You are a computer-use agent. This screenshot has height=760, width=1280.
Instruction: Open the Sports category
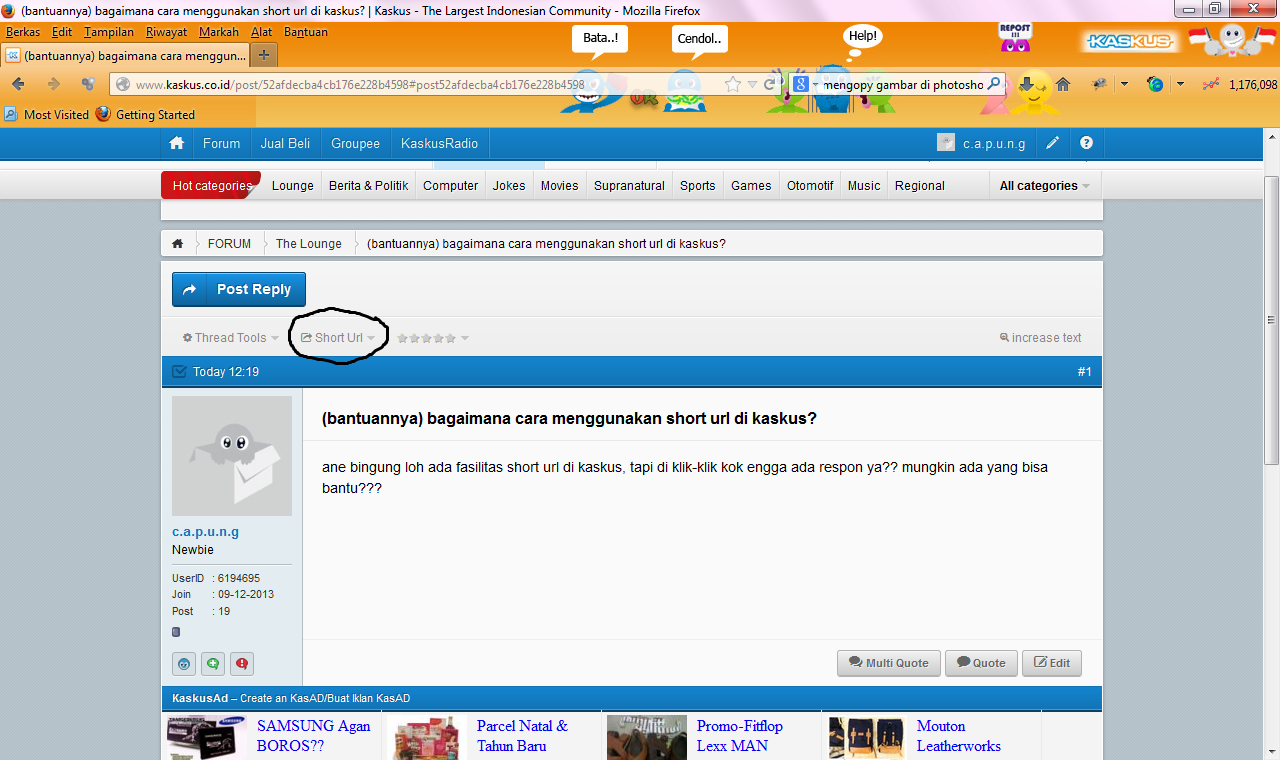pos(698,186)
